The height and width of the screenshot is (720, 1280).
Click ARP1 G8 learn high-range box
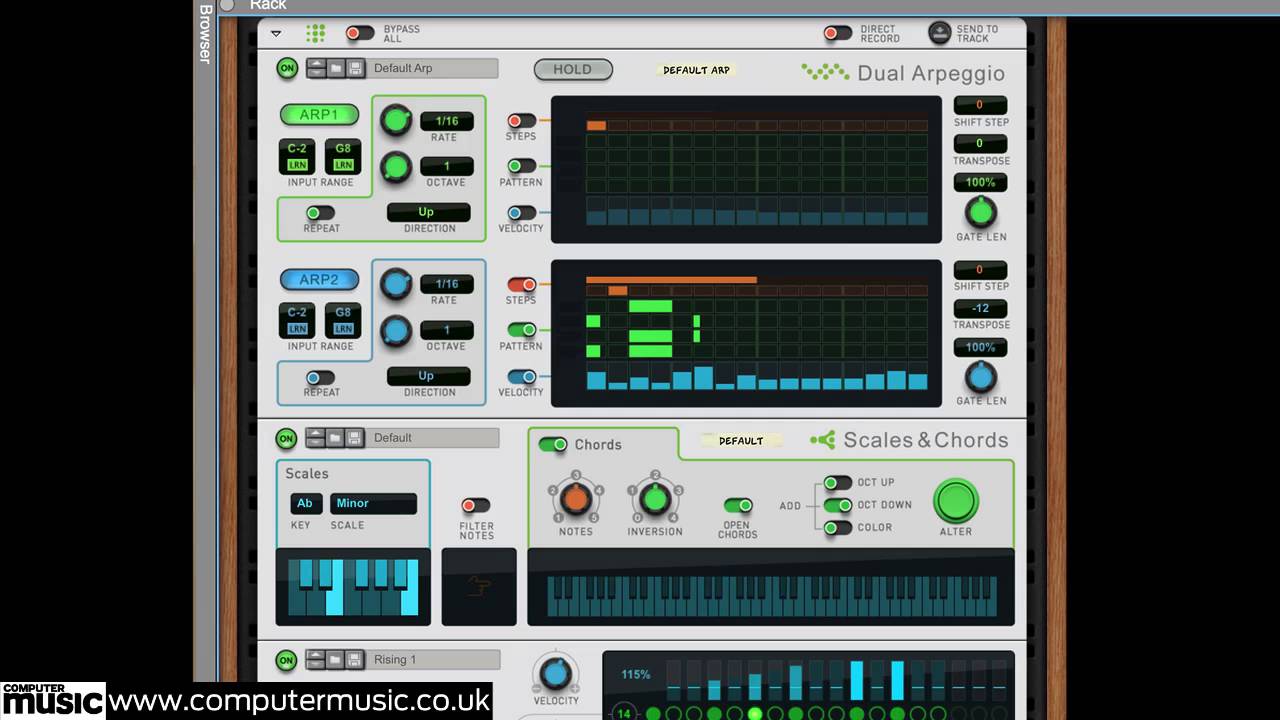coord(343,157)
